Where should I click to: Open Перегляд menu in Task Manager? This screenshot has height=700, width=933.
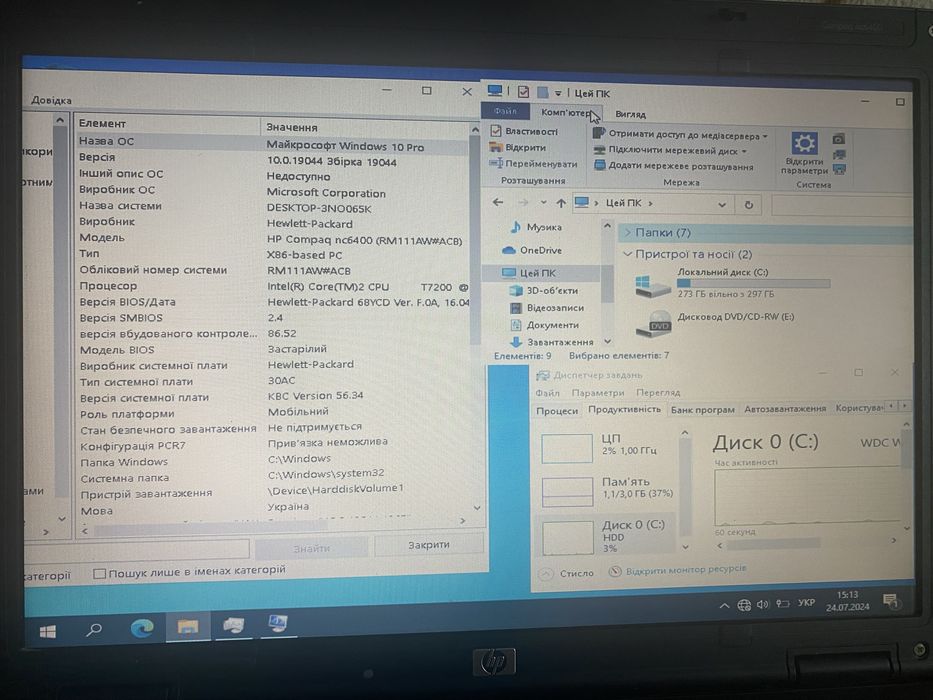(658, 393)
